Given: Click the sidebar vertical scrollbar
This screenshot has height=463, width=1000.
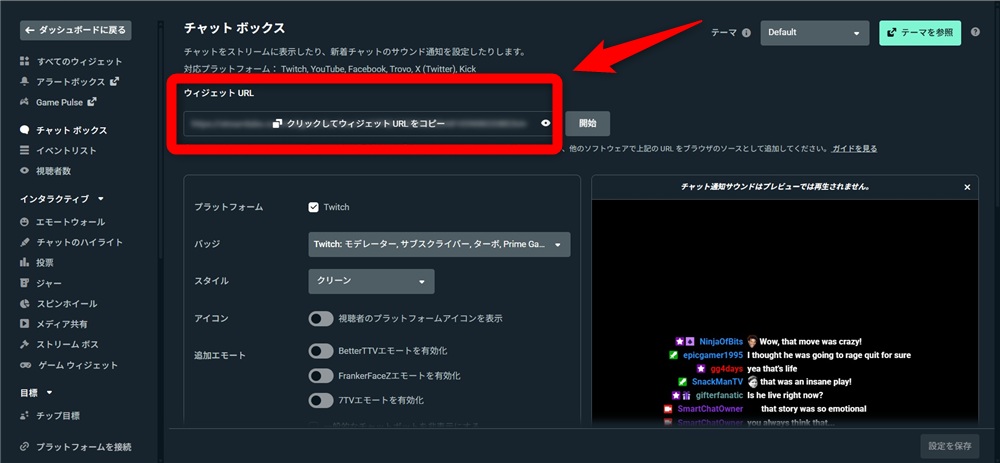Looking at the screenshot, I should click(x=161, y=140).
